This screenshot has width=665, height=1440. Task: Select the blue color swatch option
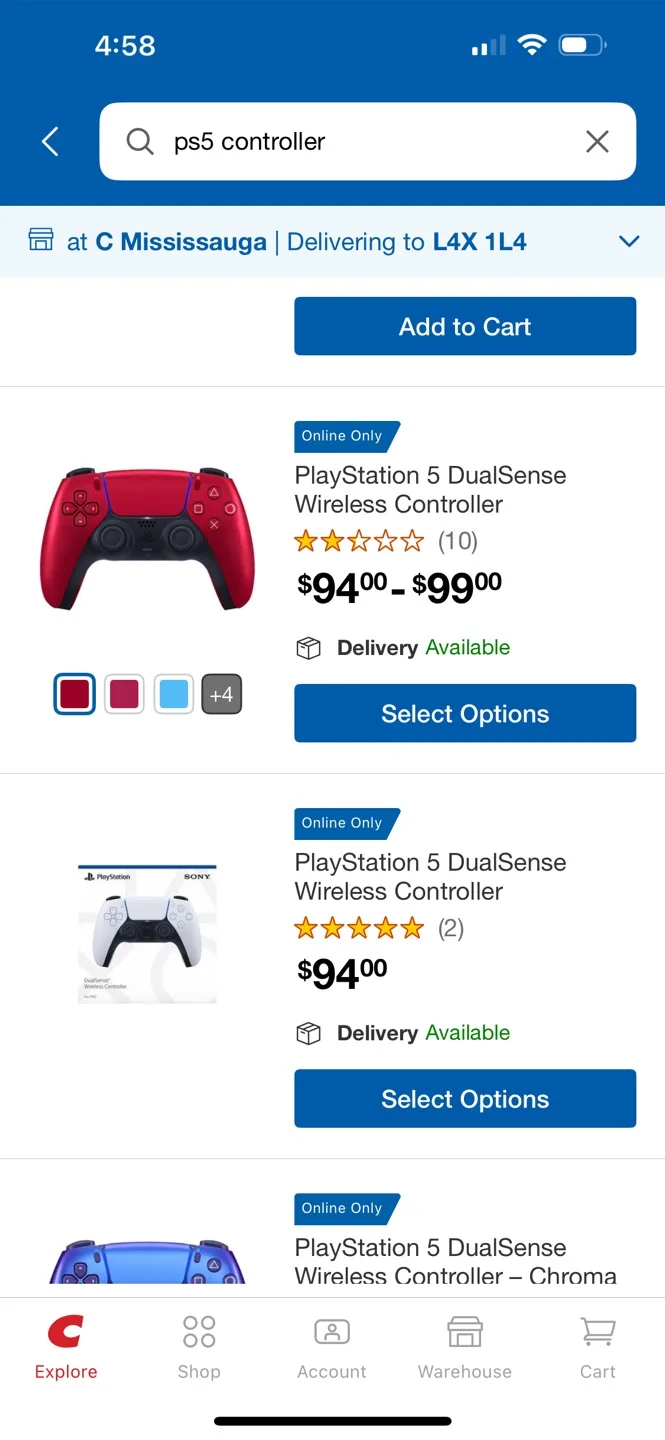173,693
